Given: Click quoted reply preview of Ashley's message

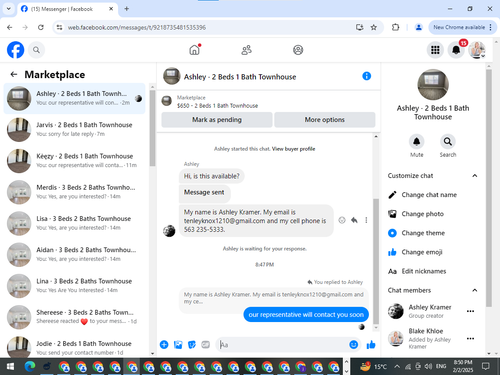Looking at the screenshot, I should [274, 298].
